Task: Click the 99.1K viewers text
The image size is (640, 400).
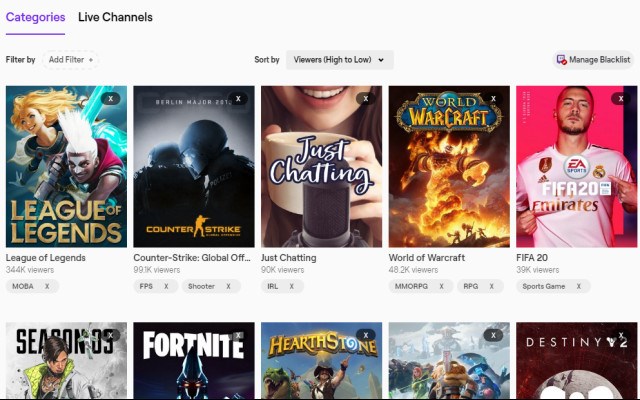Action: click(157, 270)
